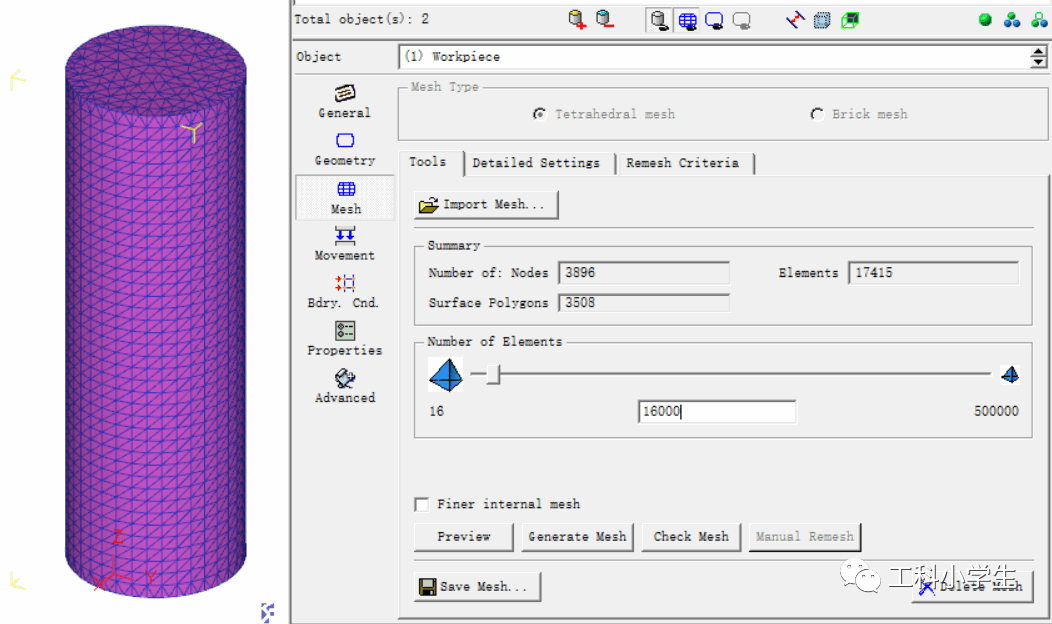
Task: Click the Save Mesh button
Action: 477,586
